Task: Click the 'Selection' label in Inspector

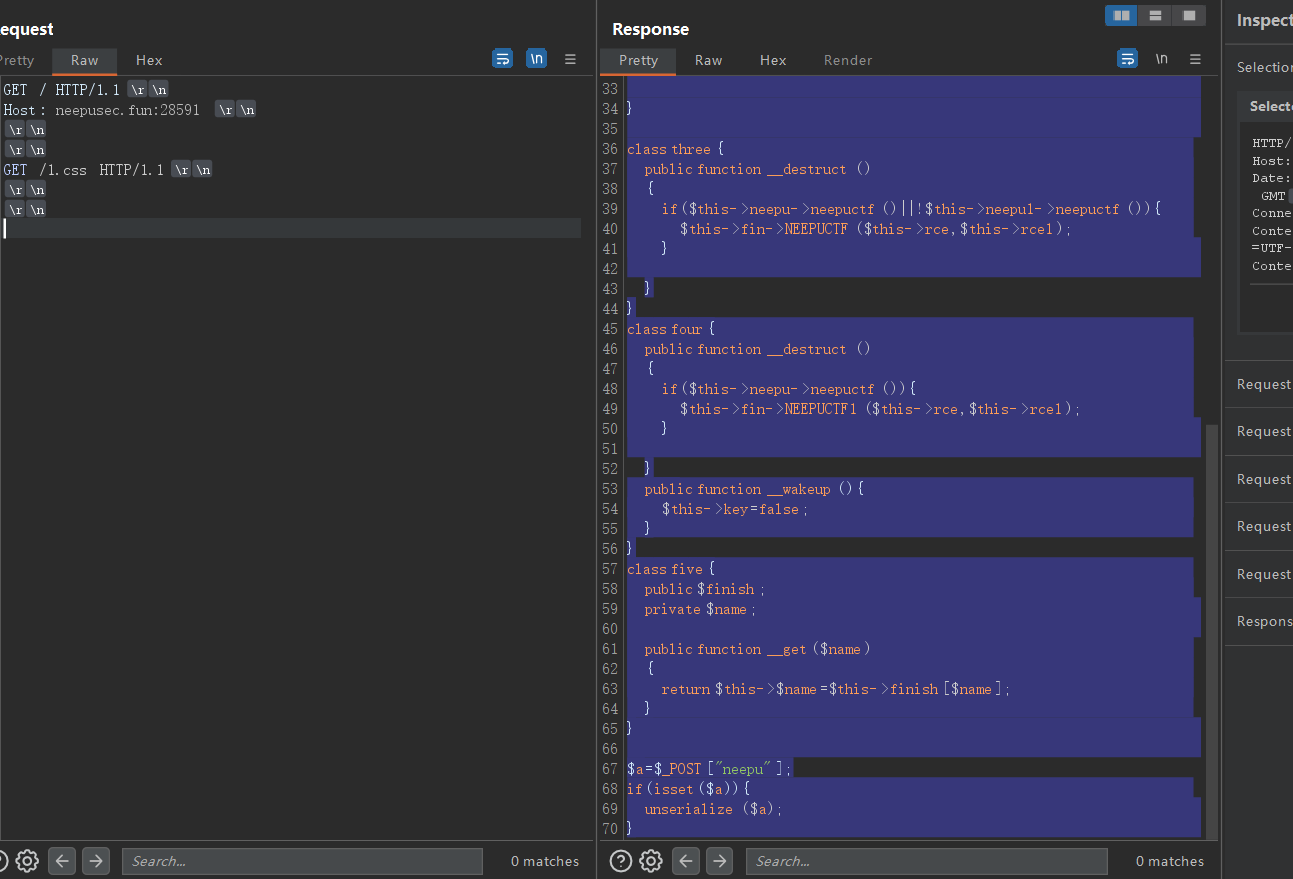Action: pos(1264,67)
